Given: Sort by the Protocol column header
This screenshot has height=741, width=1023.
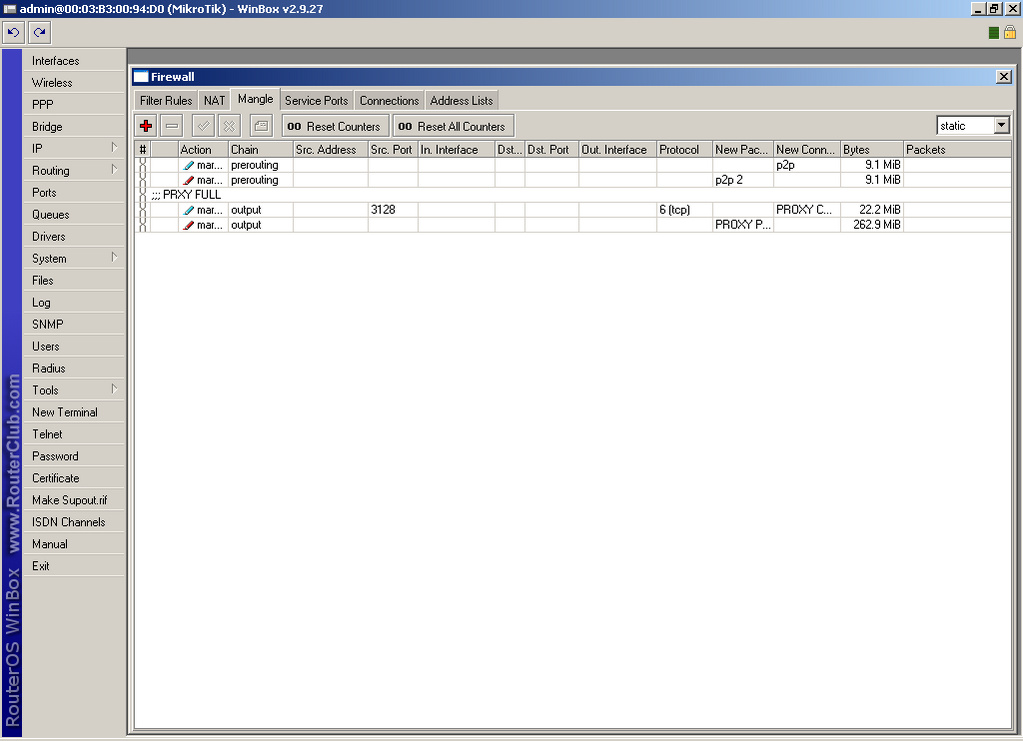Looking at the screenshot, I should point(684,149).
